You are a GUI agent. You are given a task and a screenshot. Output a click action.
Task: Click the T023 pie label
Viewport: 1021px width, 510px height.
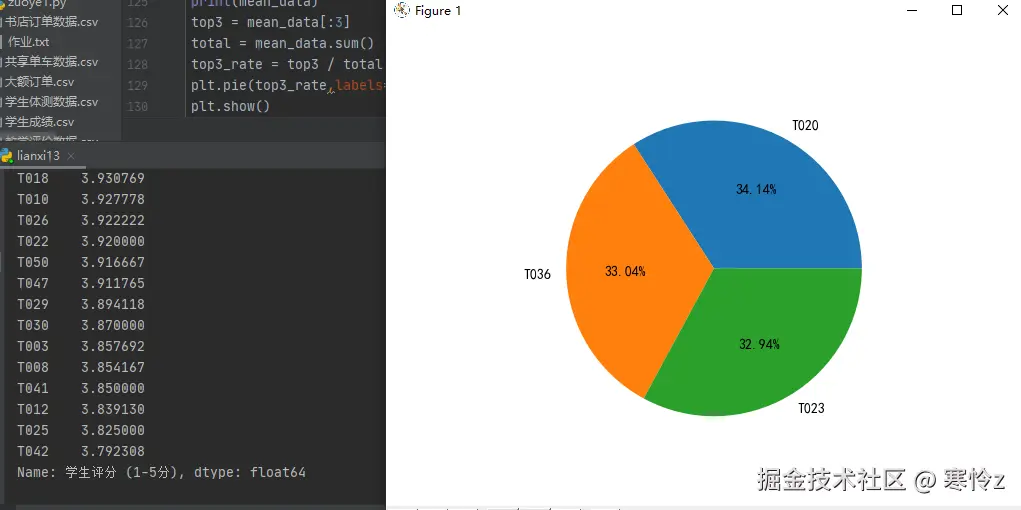(811, 408)
